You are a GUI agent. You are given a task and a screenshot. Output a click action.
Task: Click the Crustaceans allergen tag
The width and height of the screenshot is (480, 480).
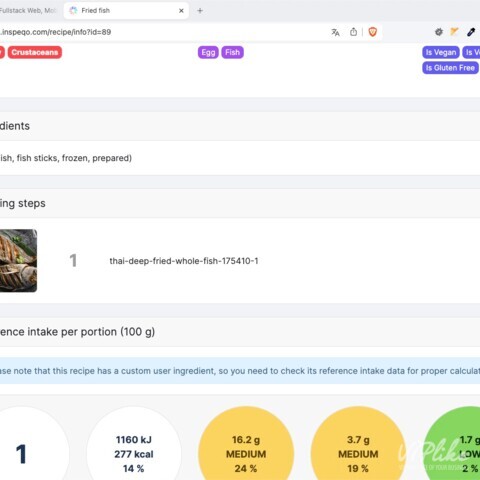(x=35, y=52)
